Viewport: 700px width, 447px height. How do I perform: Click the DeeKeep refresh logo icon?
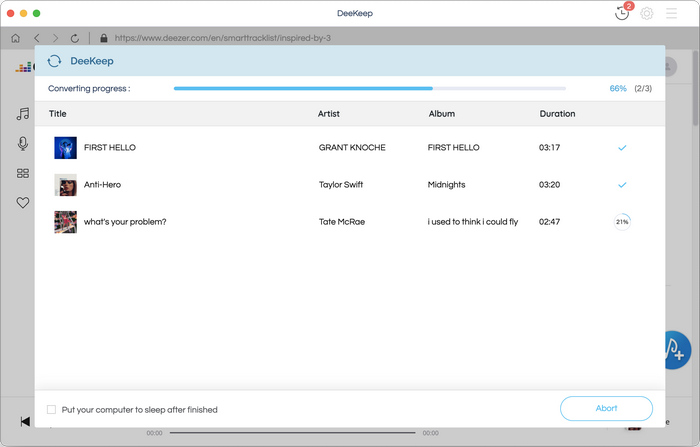(54, 61)
